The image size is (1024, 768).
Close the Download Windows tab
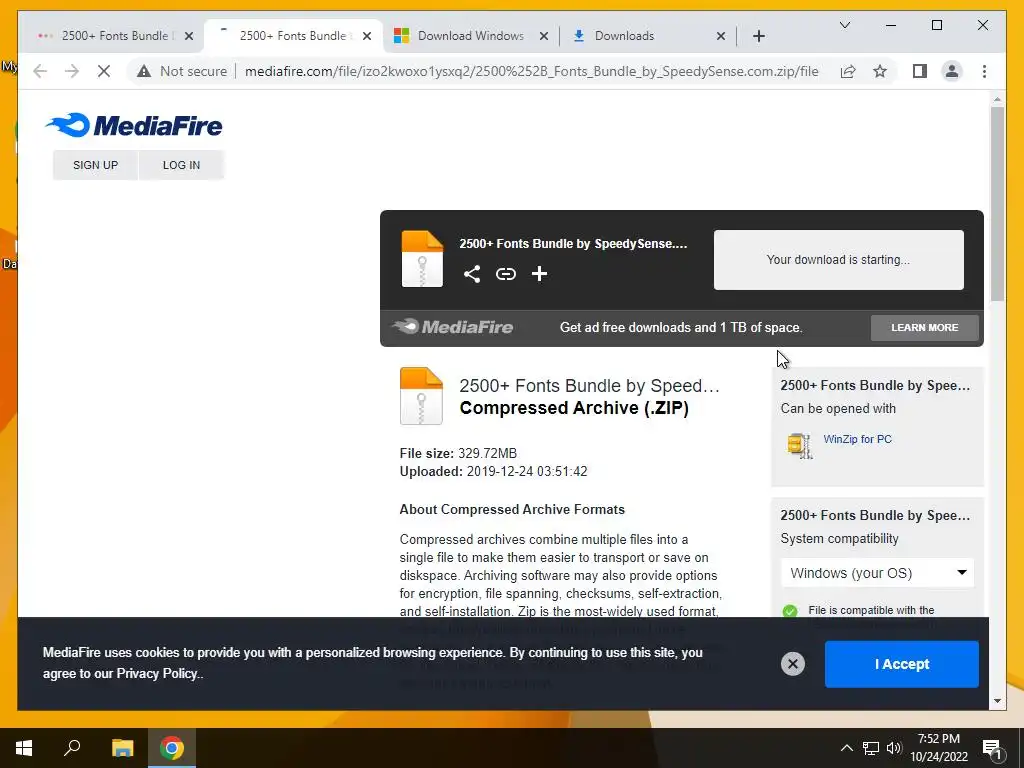(x=543, y=36)
